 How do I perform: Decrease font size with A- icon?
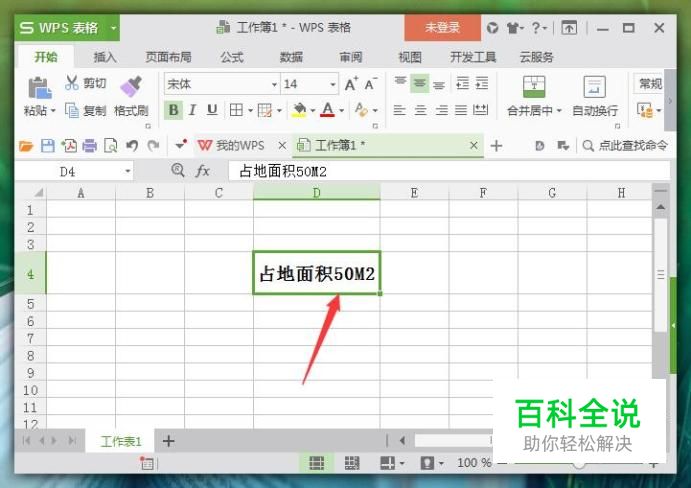371,84
